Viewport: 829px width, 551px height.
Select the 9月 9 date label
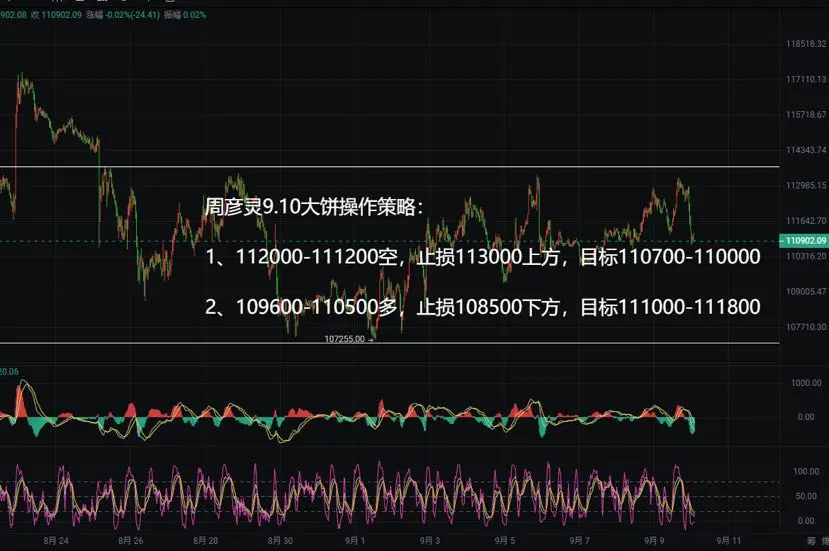654,540
